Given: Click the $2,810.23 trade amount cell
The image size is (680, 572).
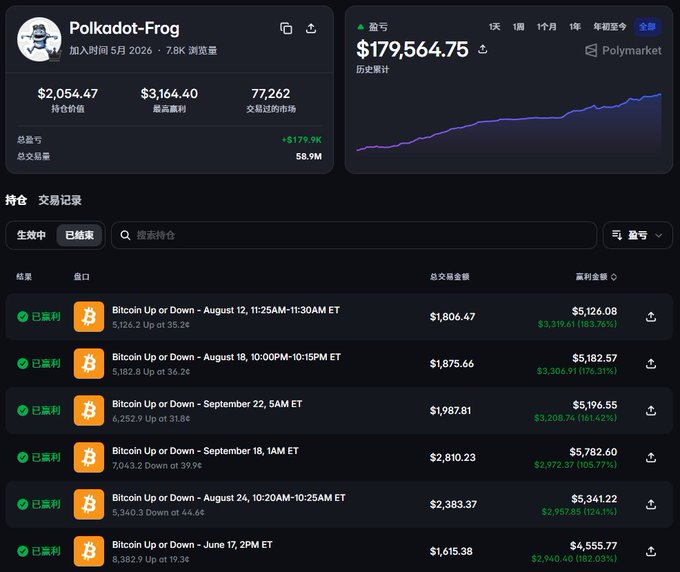Looking at the screenshot, I should coord(452,457).
